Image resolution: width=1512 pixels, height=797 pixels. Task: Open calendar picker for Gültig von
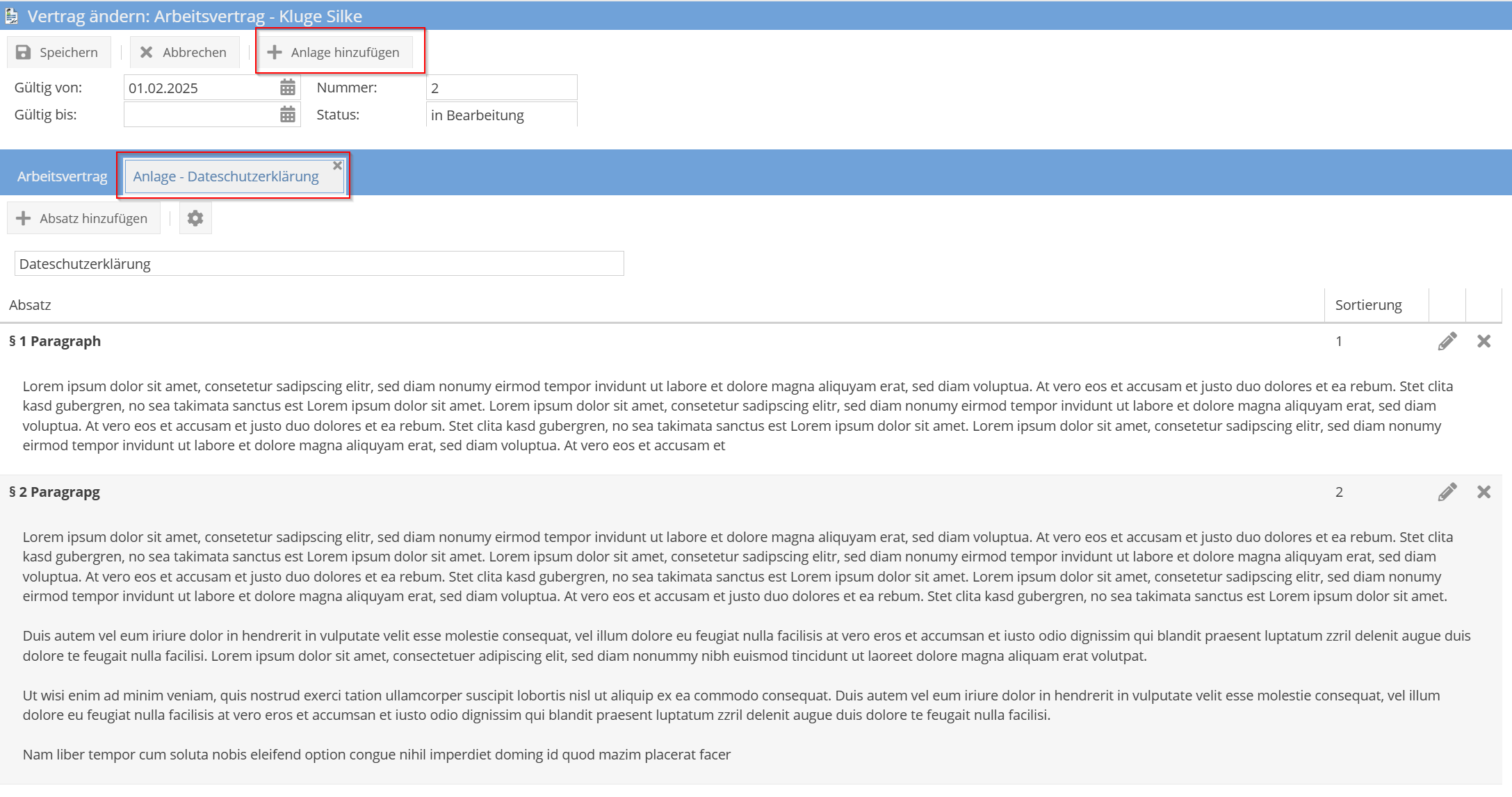pos(287,88)
